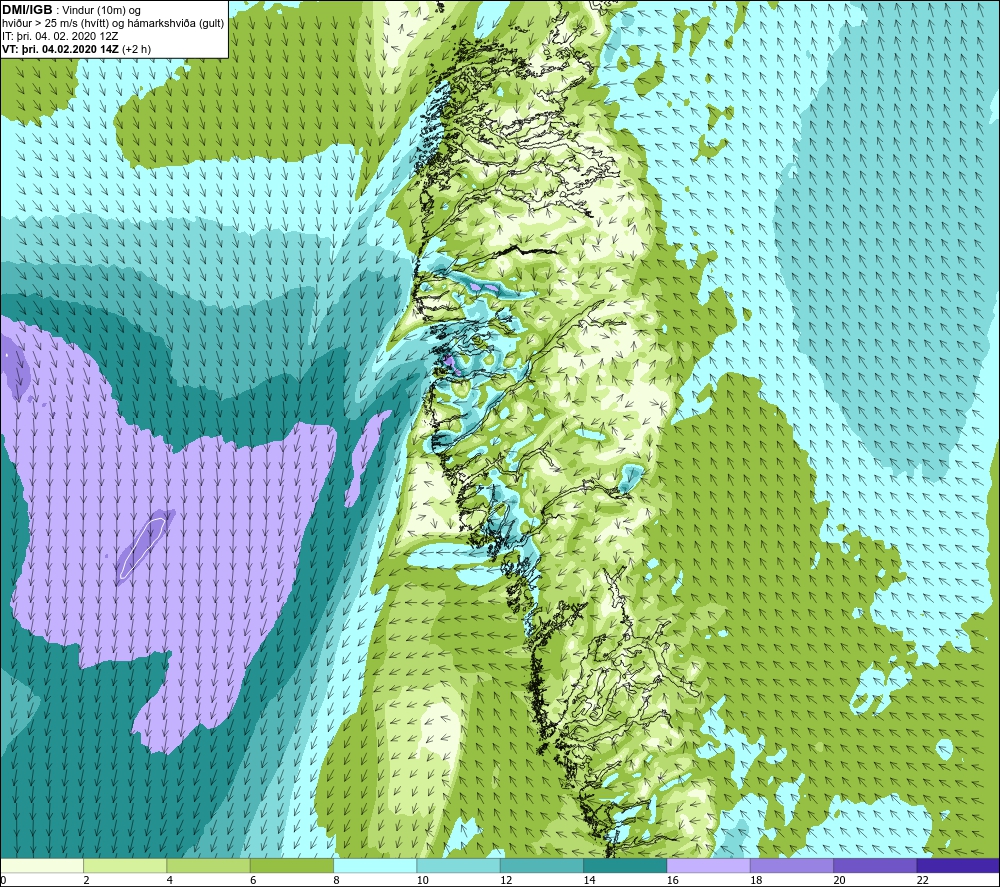Click the legend scale label "2"

[86, 880]
